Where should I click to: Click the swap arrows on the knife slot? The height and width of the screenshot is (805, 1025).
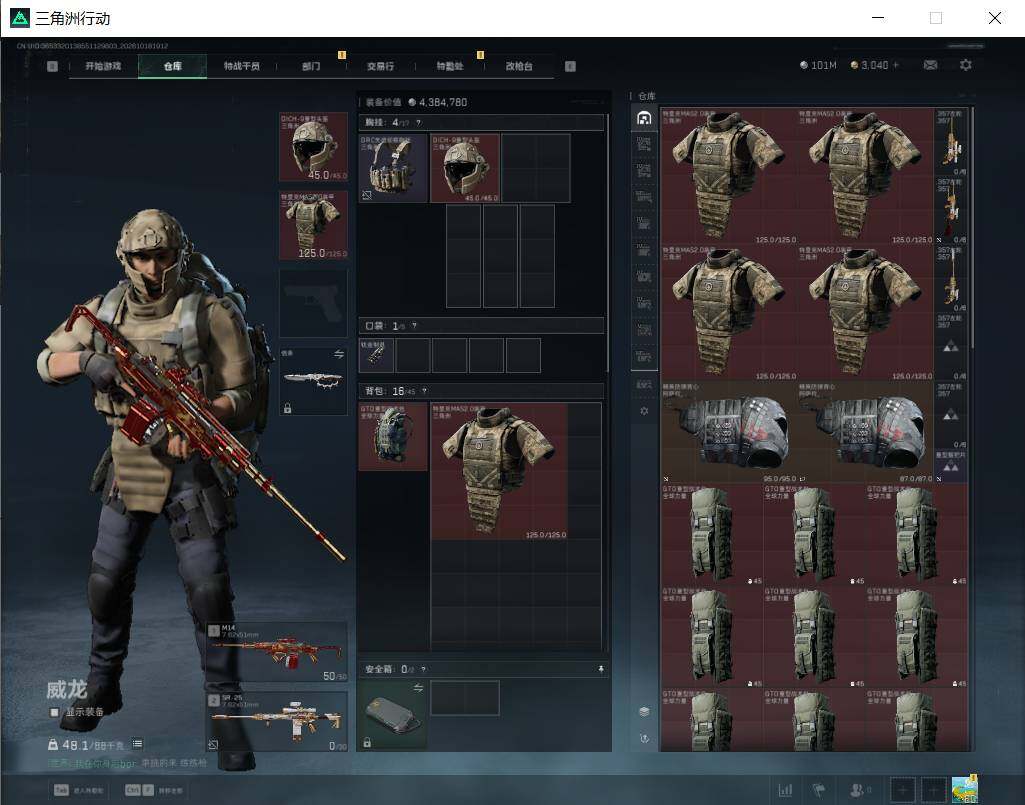339,354
